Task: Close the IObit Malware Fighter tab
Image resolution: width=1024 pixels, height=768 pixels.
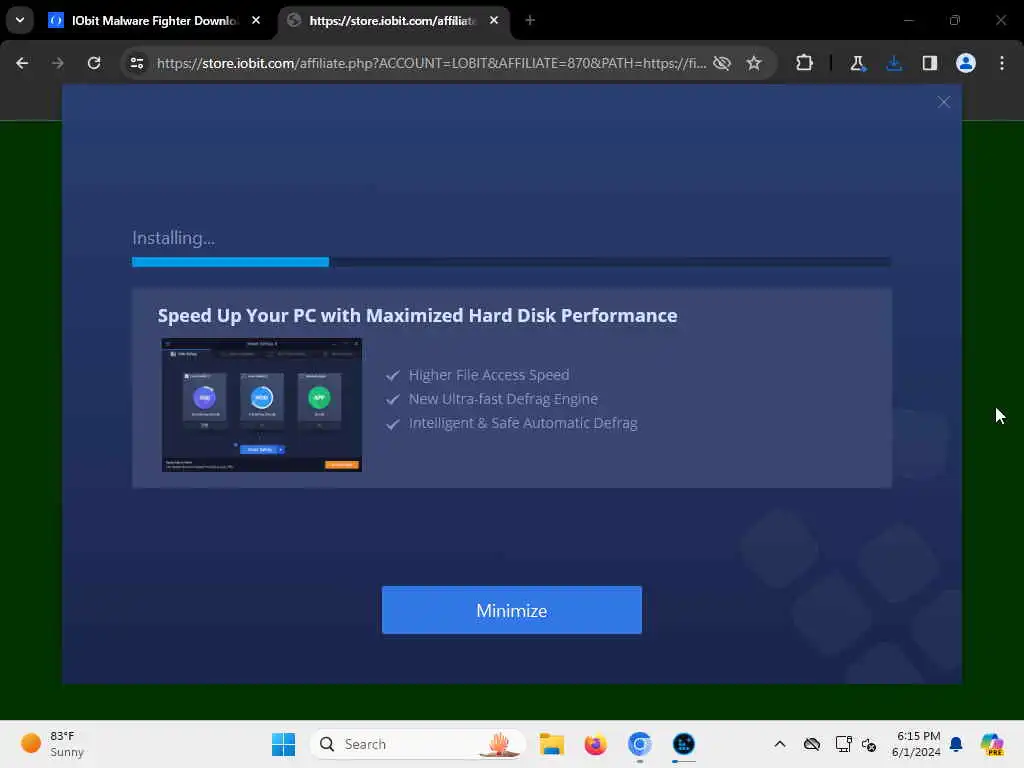Action: 256,21
